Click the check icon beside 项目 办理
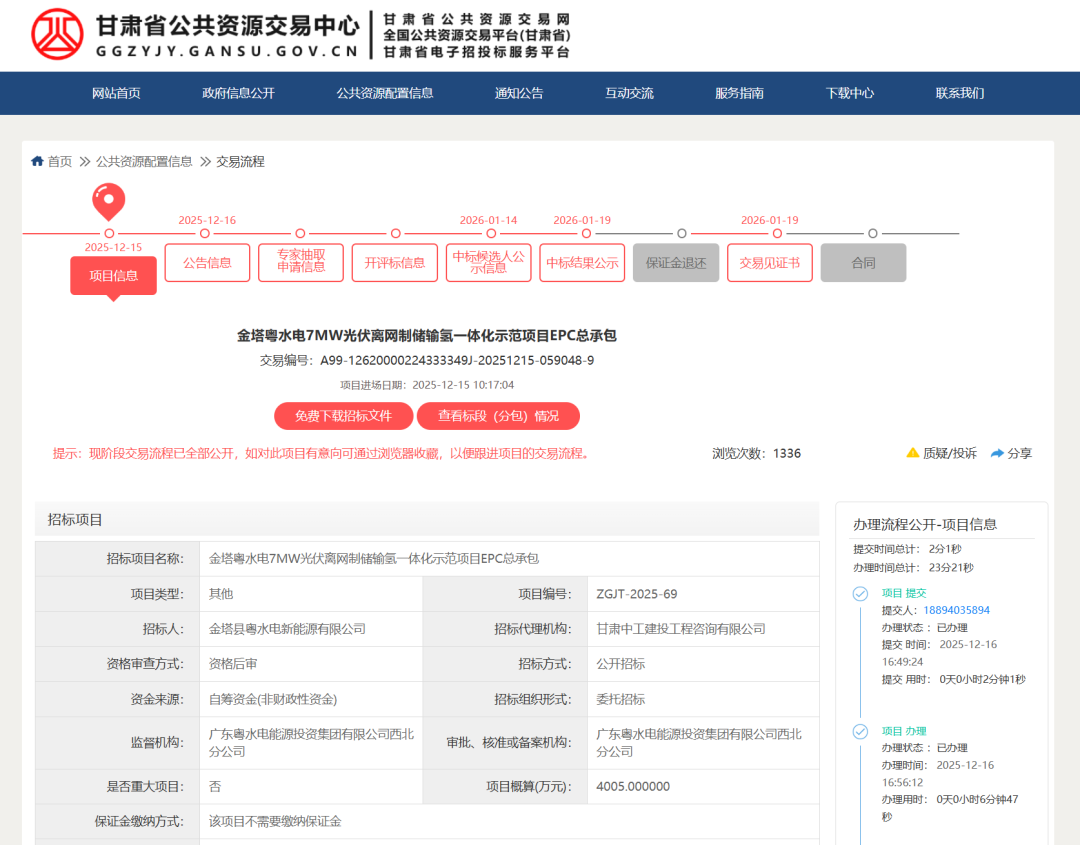 click(x=859, y=731)
